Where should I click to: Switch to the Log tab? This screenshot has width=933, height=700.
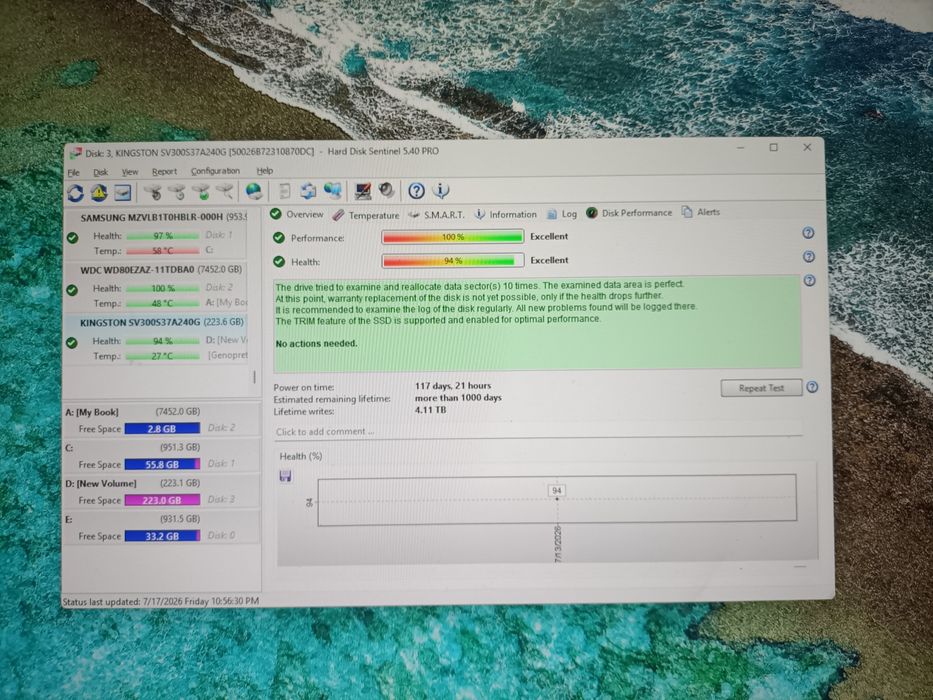[x=562, y=214]
